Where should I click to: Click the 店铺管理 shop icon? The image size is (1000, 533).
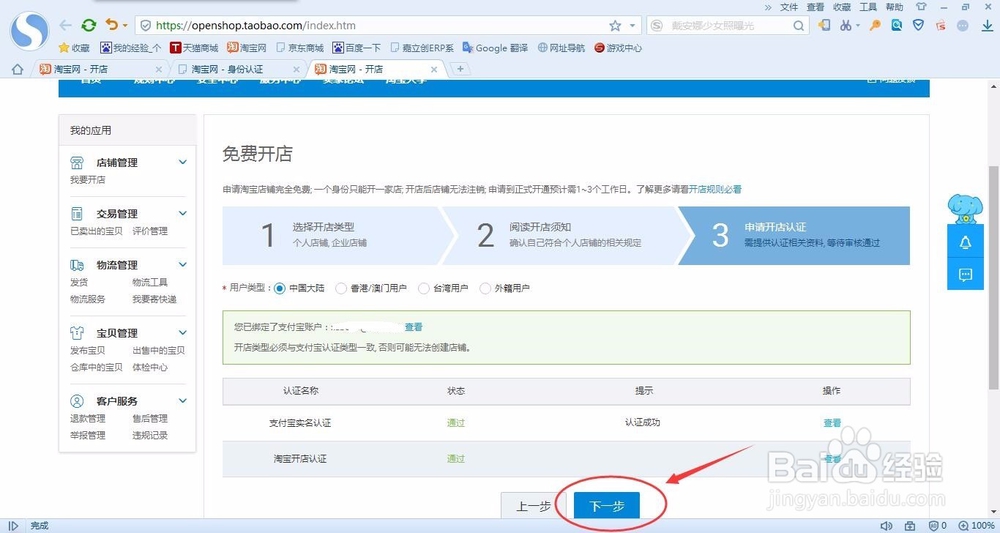coord(77,163)
